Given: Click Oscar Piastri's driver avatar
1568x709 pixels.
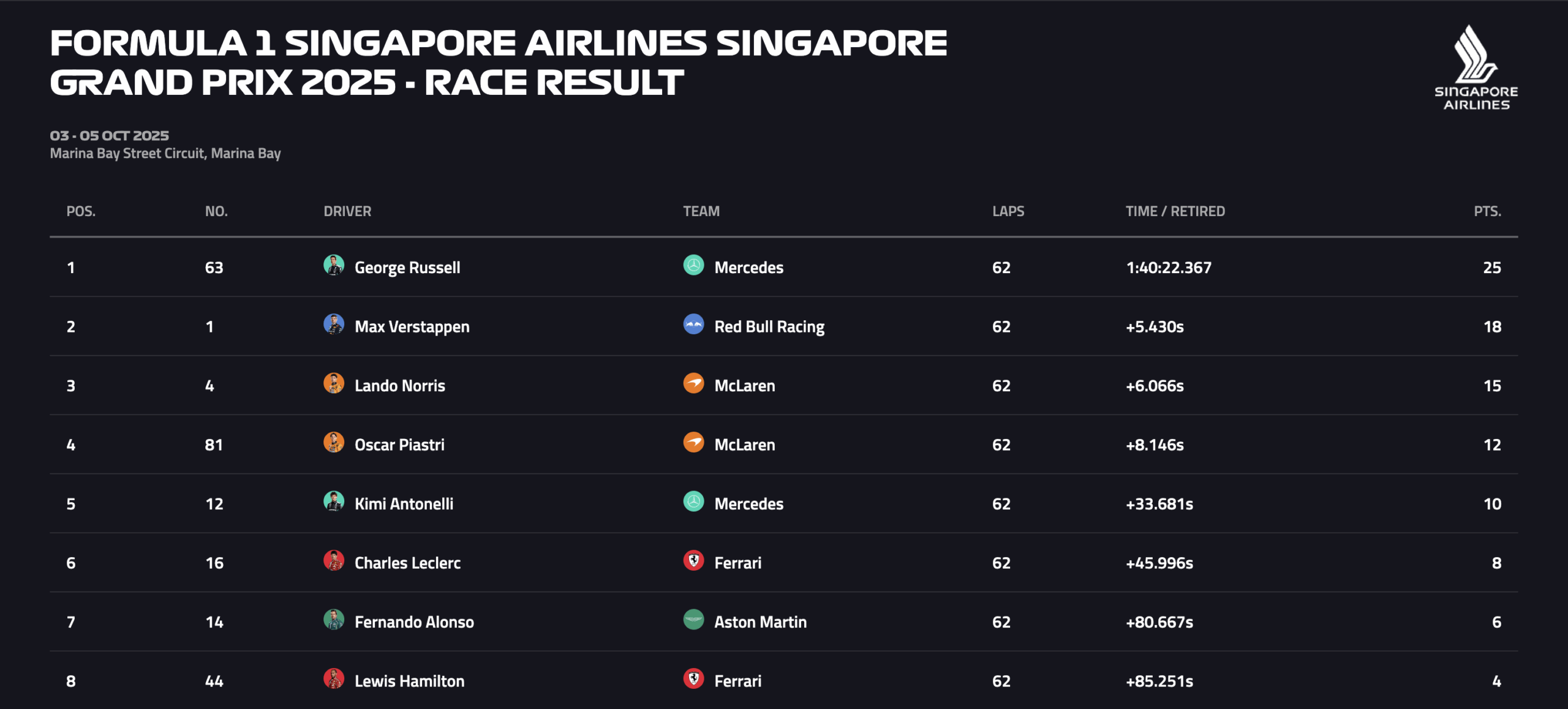Looking at the screenshot, I should point(333,443).
